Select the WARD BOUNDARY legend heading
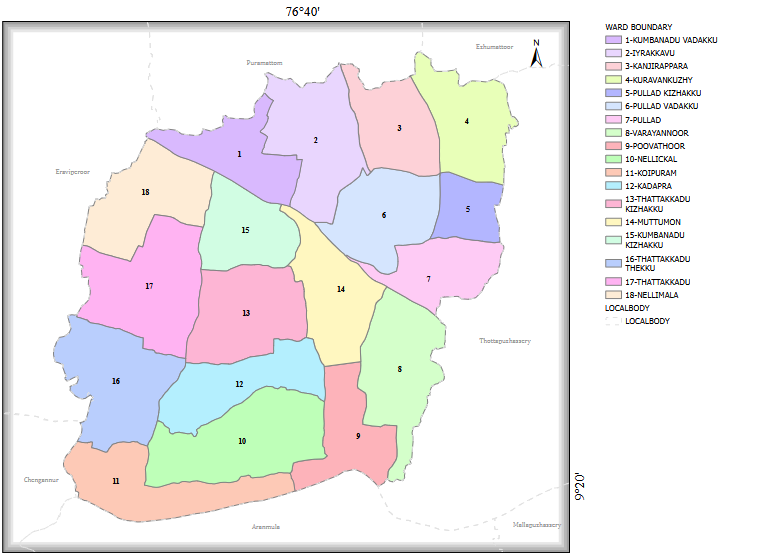This screenshot has width=760, height=553. [x=638, y=27]
